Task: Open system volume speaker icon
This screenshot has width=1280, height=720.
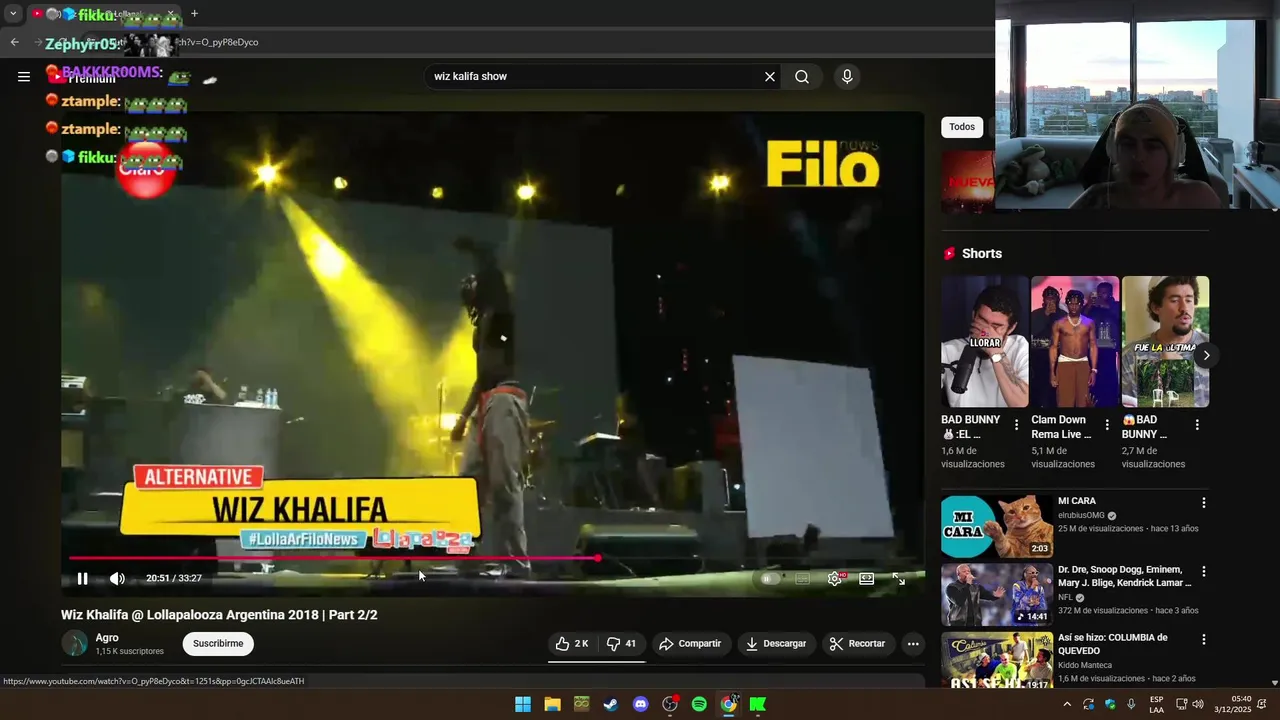Action: click(1198, 704)
